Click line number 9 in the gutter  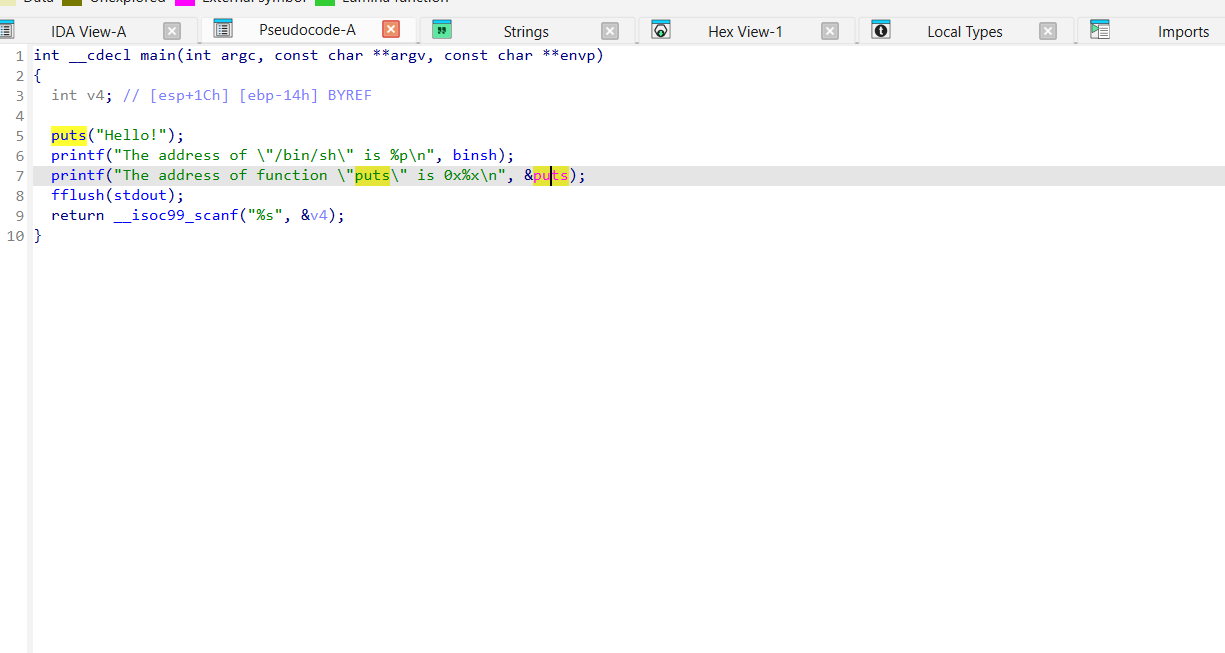(20, 215)
